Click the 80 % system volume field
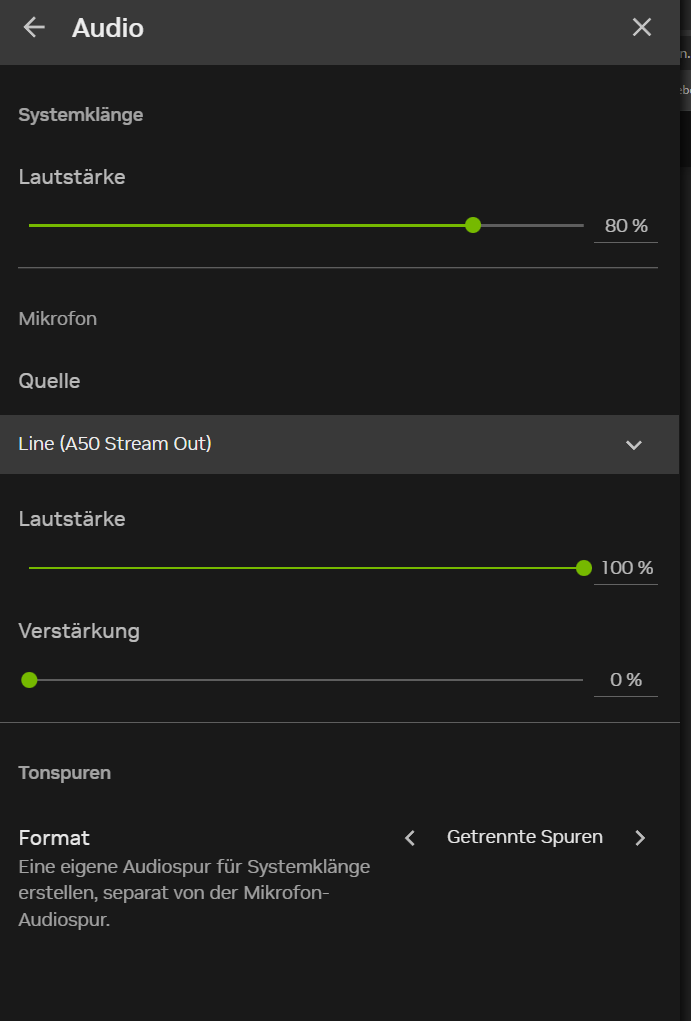Image resolution: width=691 pixels, height=1021 pixels. [626, 226]
